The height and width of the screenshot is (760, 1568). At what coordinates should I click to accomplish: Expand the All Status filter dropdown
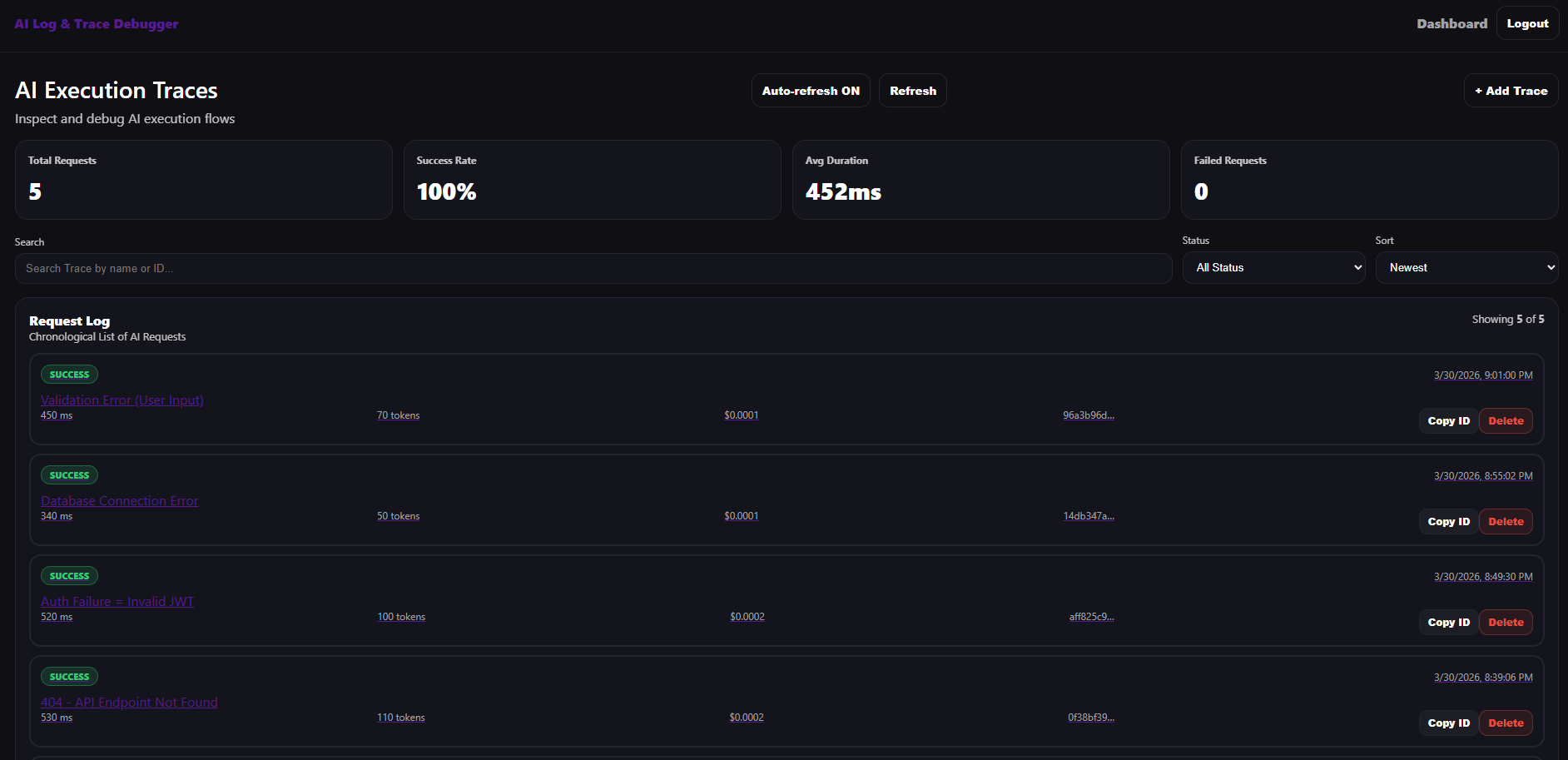click(1273, 268)
